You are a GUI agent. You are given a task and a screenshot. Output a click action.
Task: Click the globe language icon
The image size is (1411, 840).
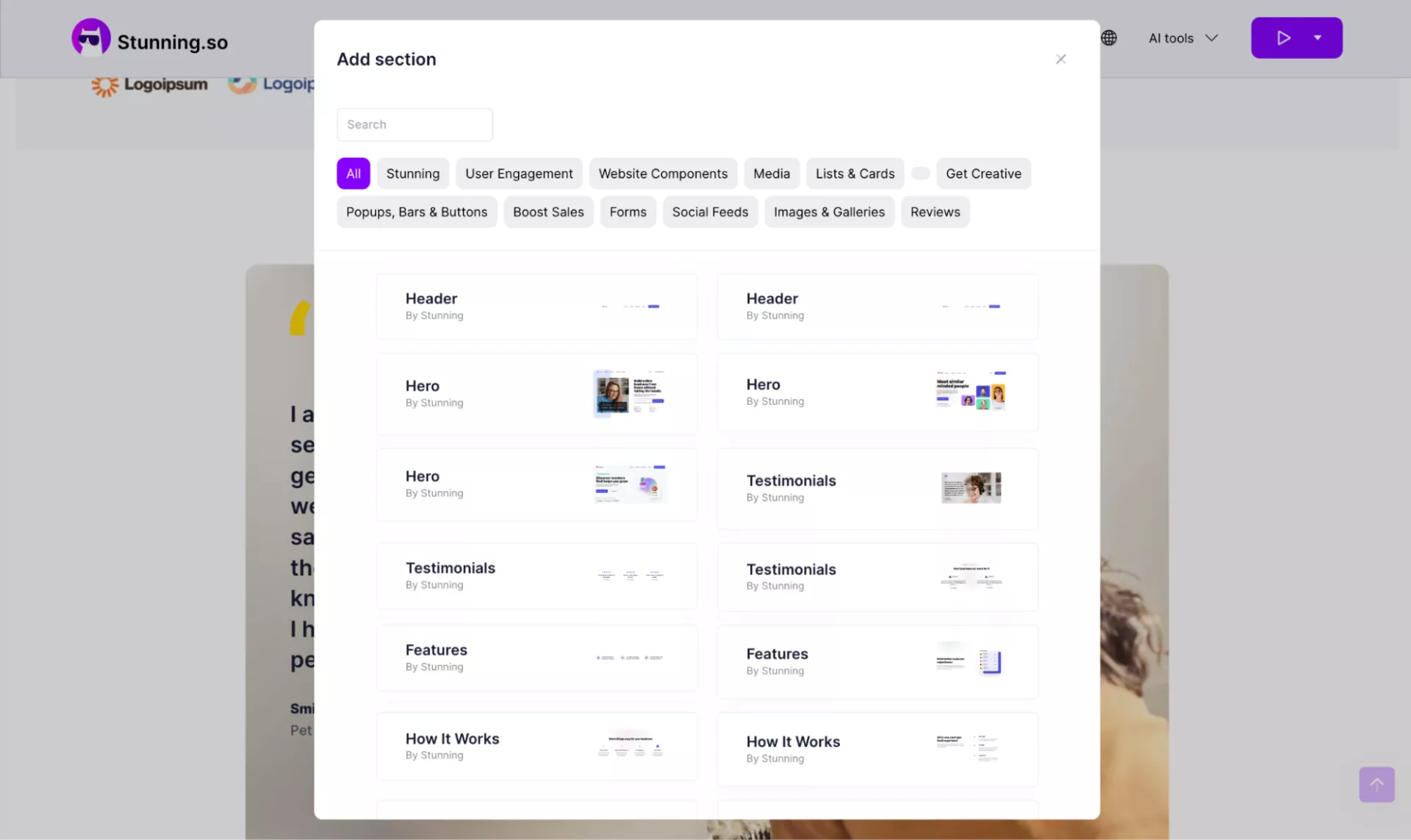(x=1109, y=38)
